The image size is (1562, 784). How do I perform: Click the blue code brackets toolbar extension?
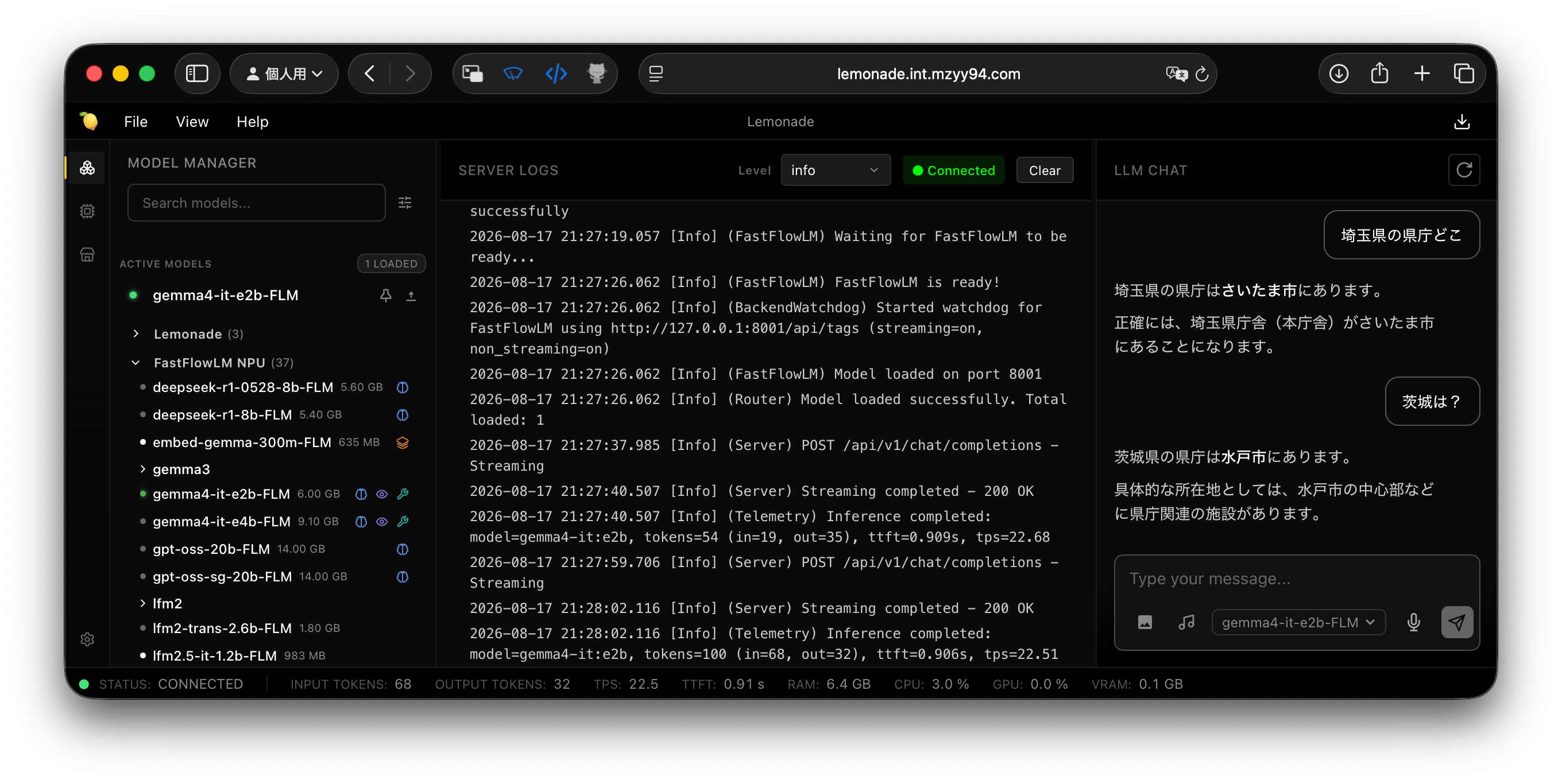click(556, 74)
